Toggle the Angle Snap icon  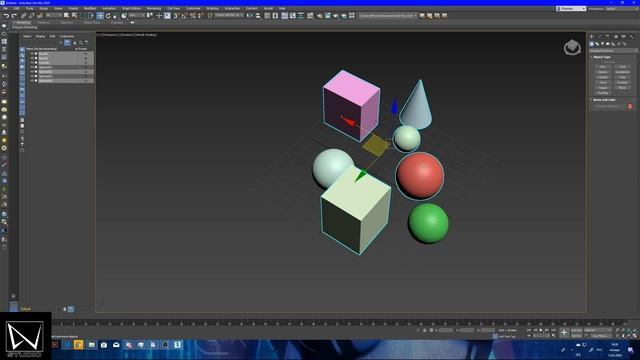click(x=184, y=16)
